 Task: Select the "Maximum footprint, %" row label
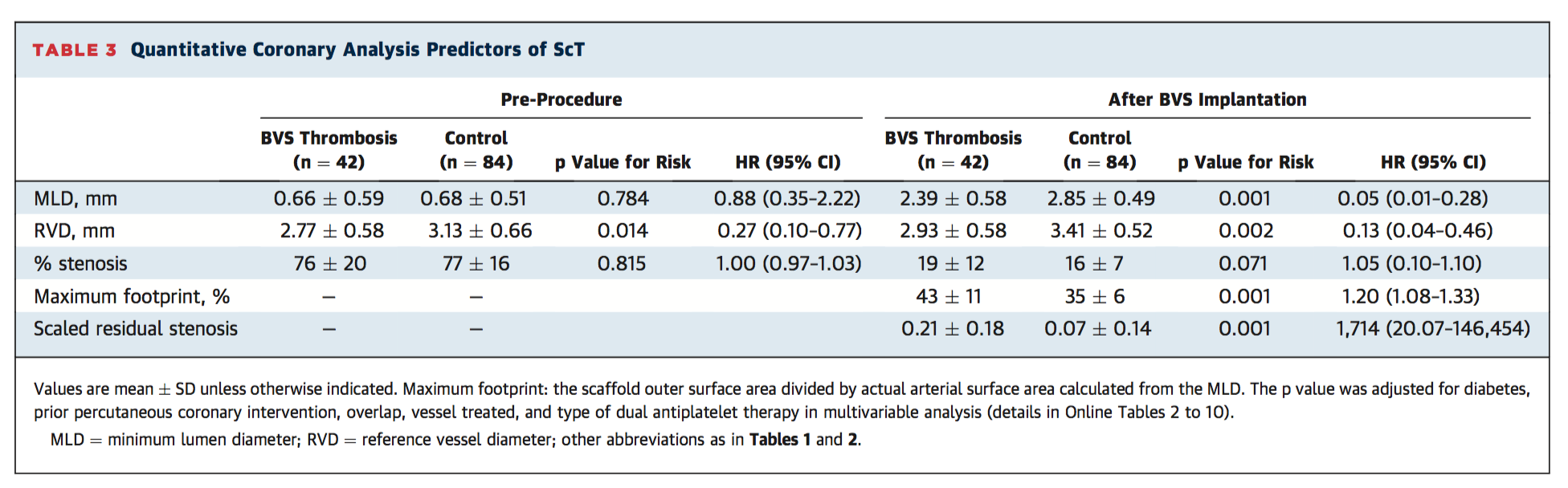pos(132,296)
